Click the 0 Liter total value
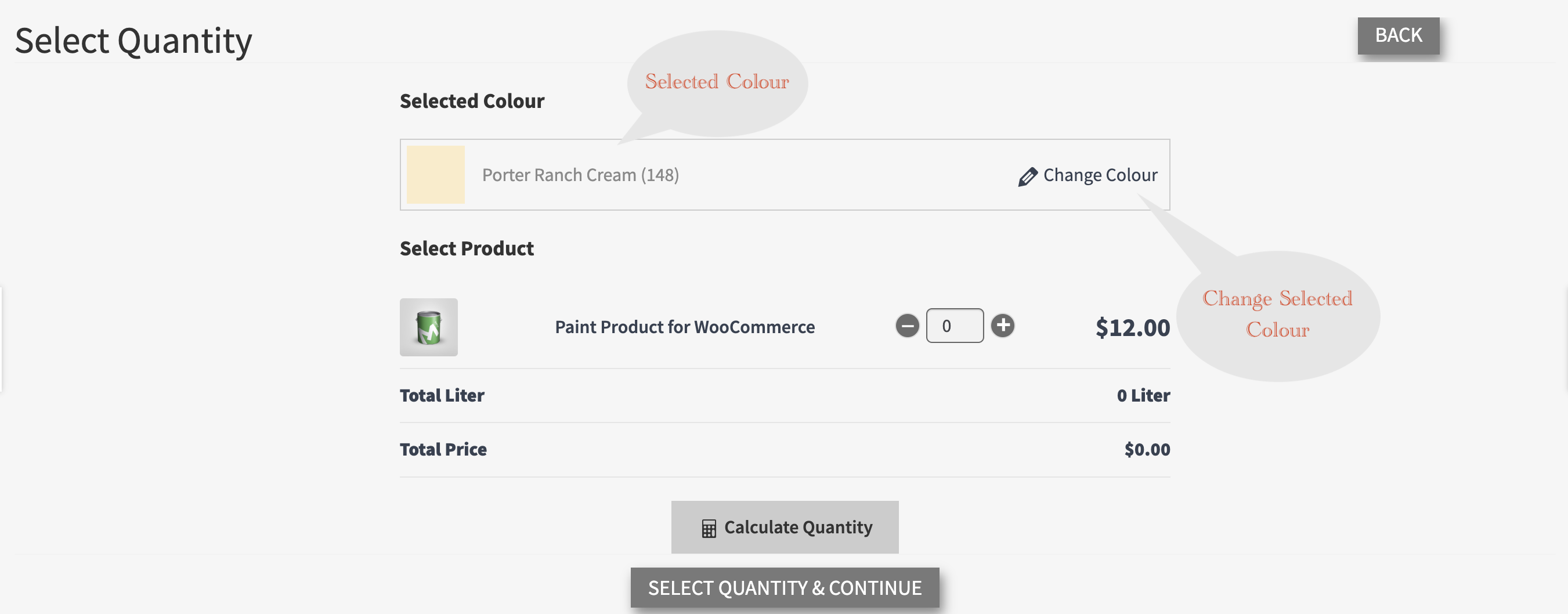 click(x=1143, y=396)
